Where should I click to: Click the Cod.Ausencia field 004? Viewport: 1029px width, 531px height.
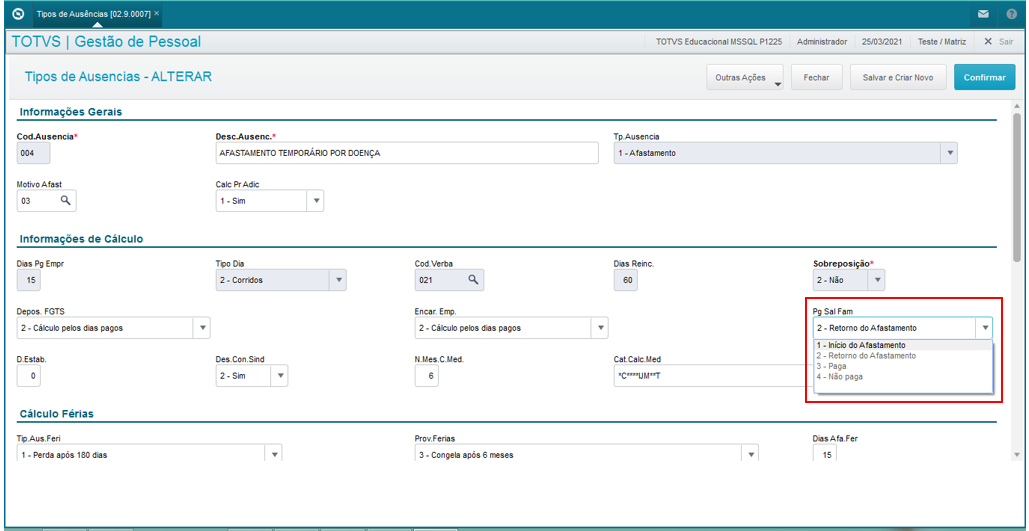point(33,153)
